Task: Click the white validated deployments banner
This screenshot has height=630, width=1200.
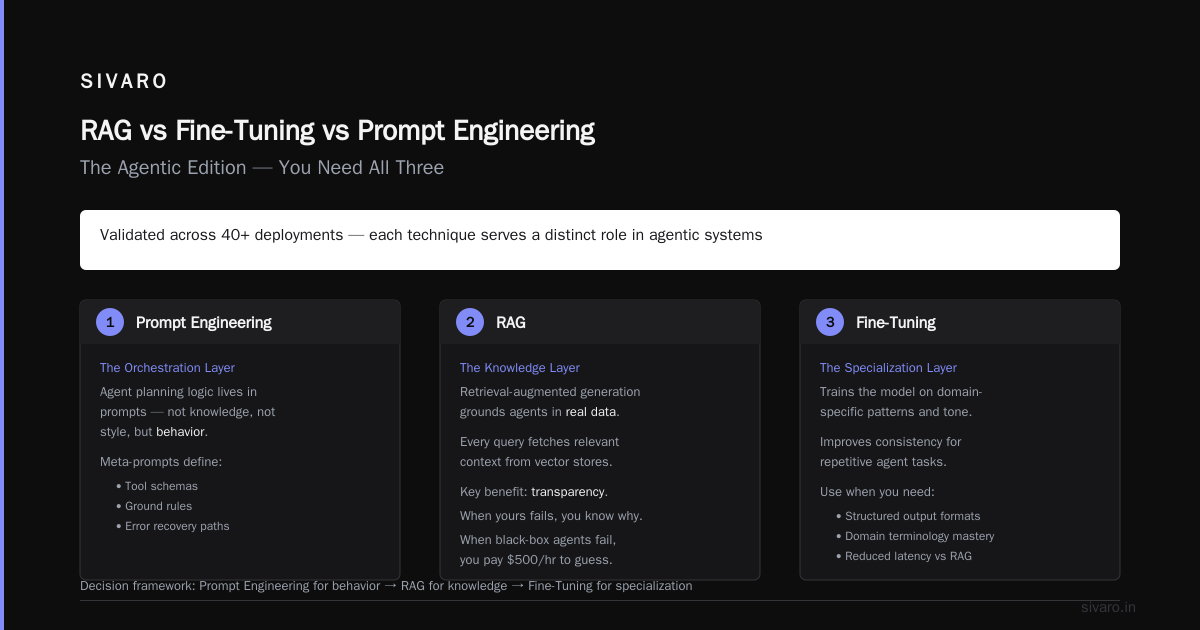Action: pyautogui.click(x=600, y=240)
